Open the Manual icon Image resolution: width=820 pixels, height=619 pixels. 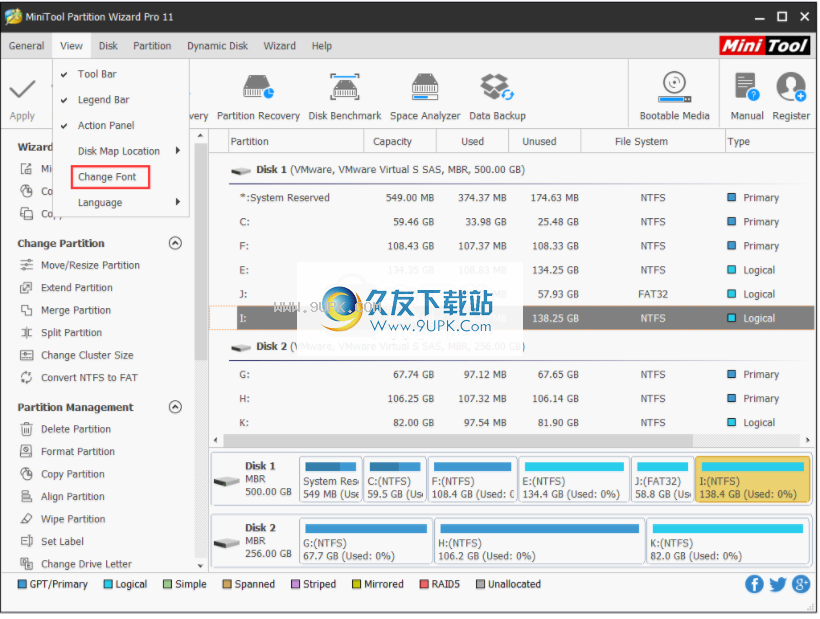[x=746, y=87]
